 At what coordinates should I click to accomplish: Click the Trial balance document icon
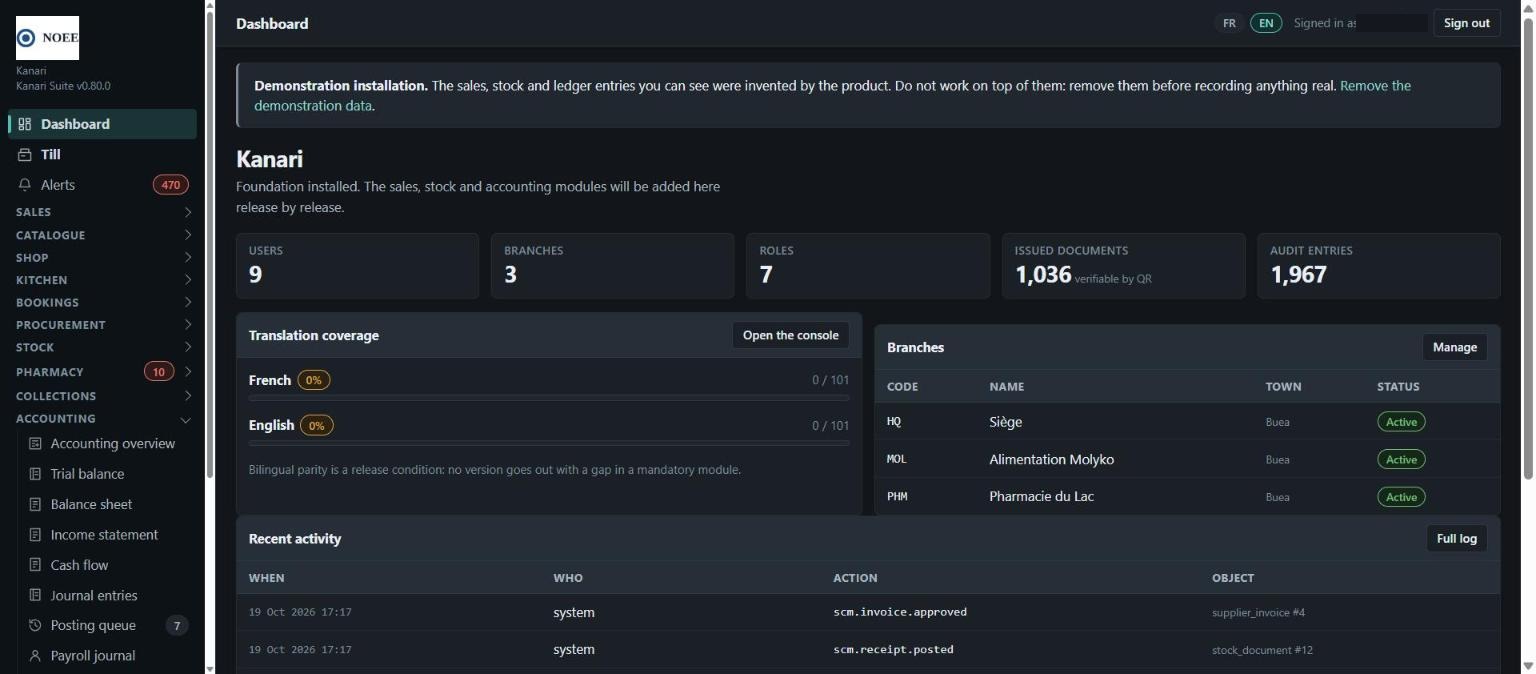(35, 474)
